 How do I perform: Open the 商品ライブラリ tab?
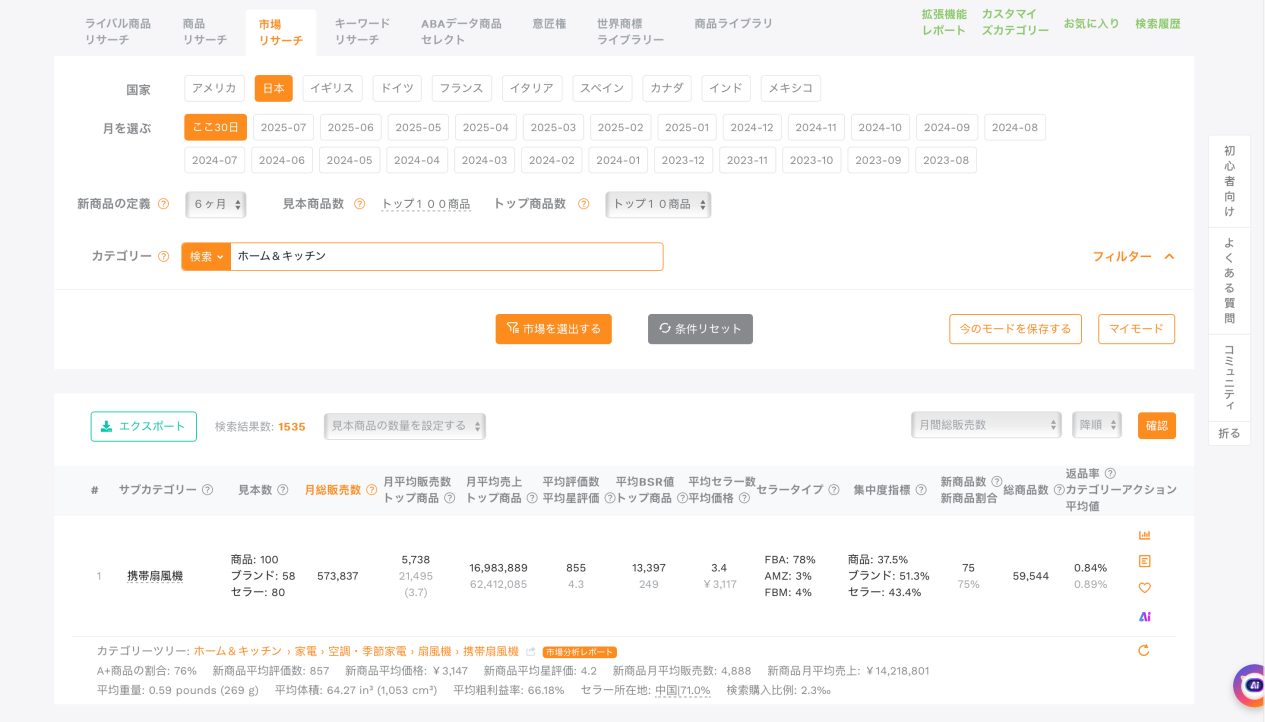(x=733, y=23)
